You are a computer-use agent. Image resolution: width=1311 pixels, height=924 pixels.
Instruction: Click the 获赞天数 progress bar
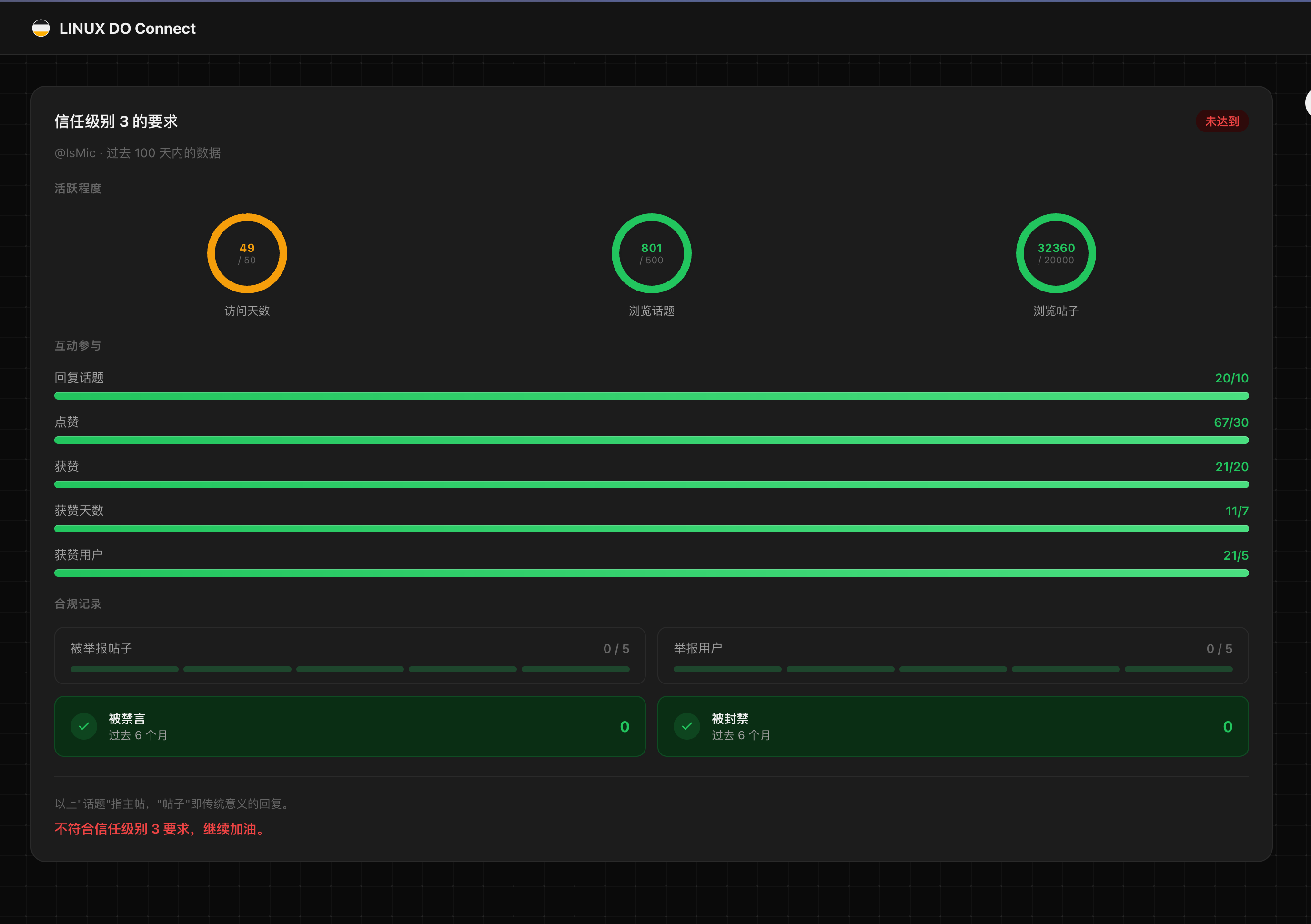click(x=652, y=529)
